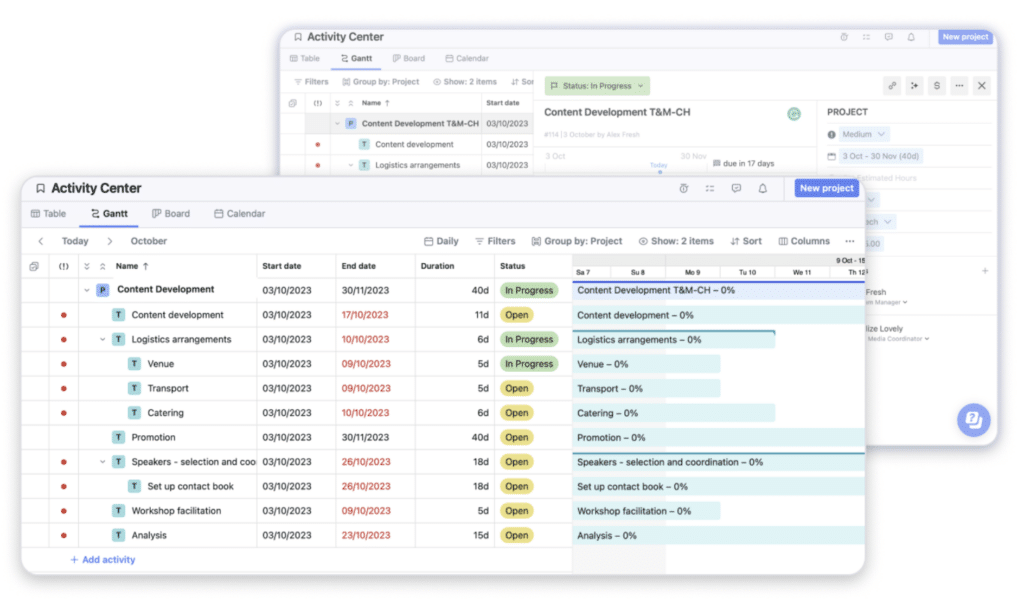Click the bookmark icon beside Activity Center
This screenshot has width=1024, height=609.
tap(40, 188)
